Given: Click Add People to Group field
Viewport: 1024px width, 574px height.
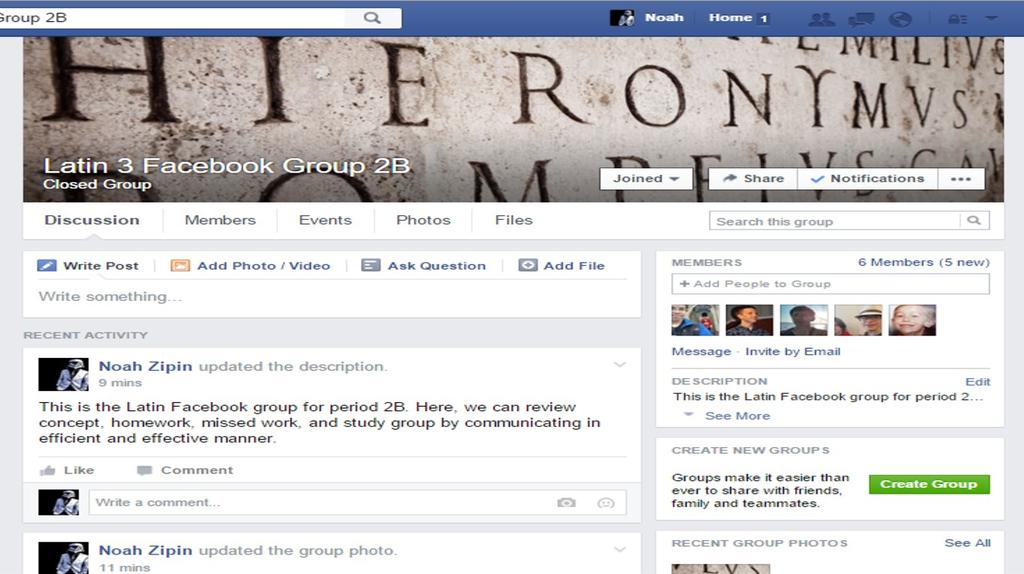Looking at the screenshot, I should point(831,284).
